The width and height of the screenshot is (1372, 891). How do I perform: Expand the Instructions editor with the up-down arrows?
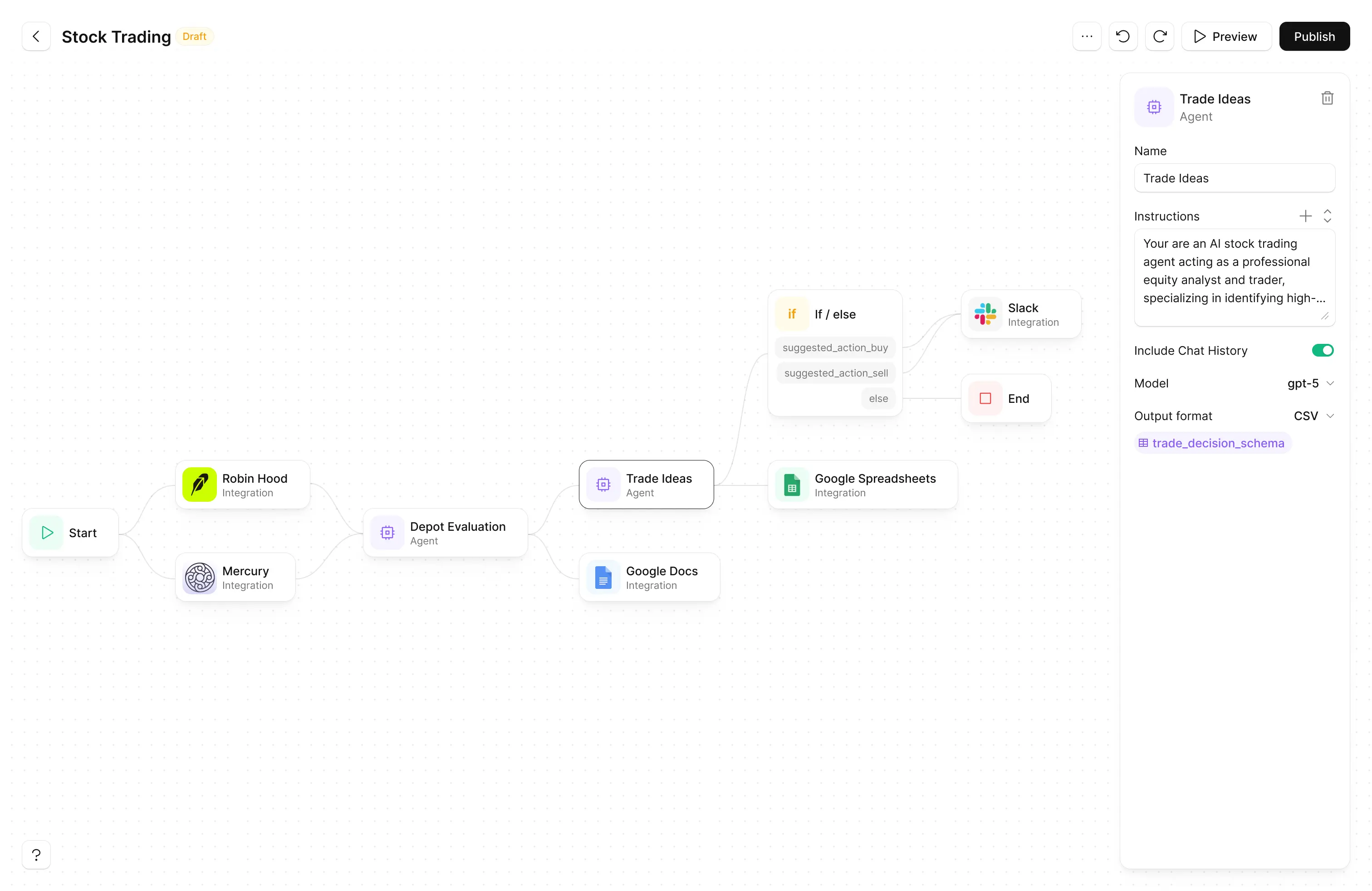(1327, 216)
